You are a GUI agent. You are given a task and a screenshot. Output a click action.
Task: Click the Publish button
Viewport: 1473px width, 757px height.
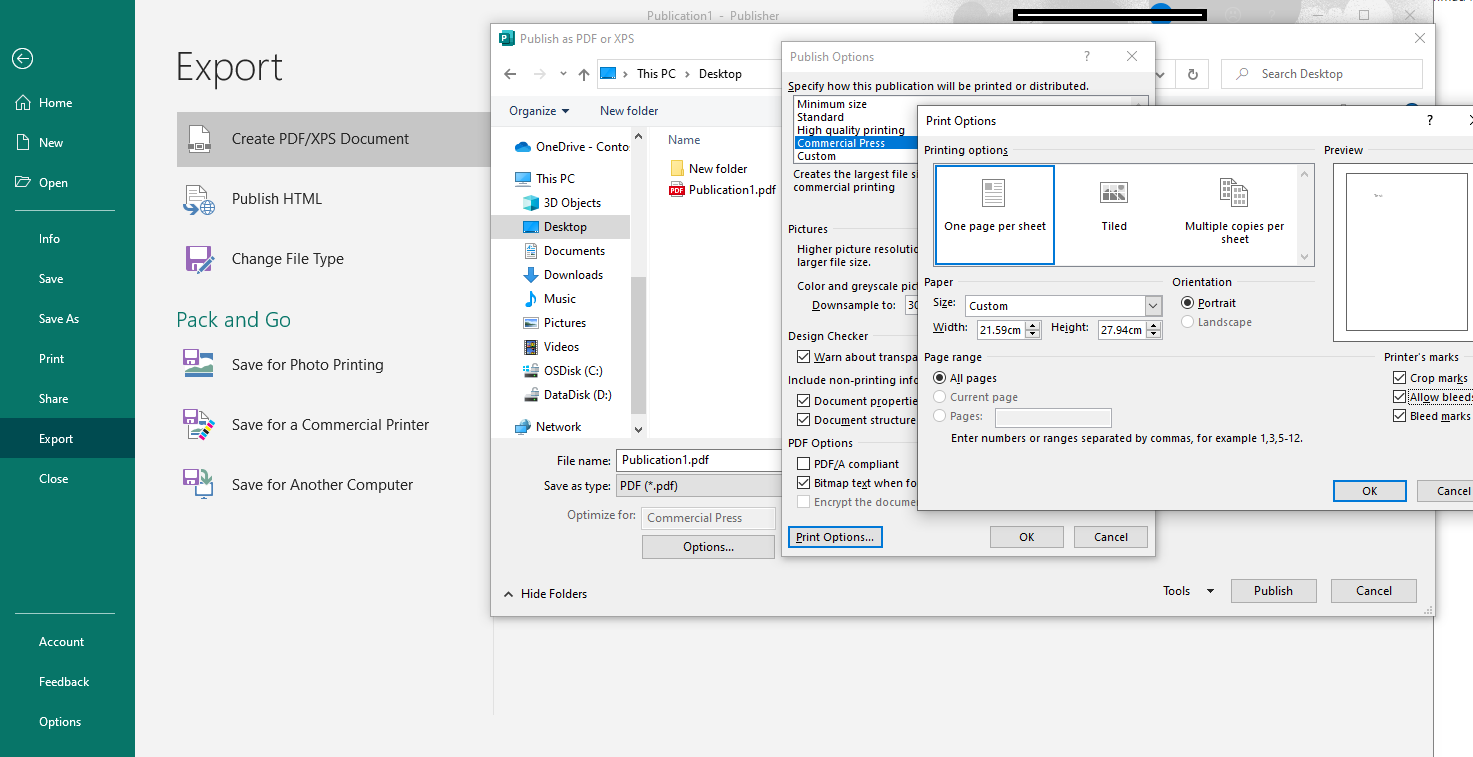[x=1273, y=591]
